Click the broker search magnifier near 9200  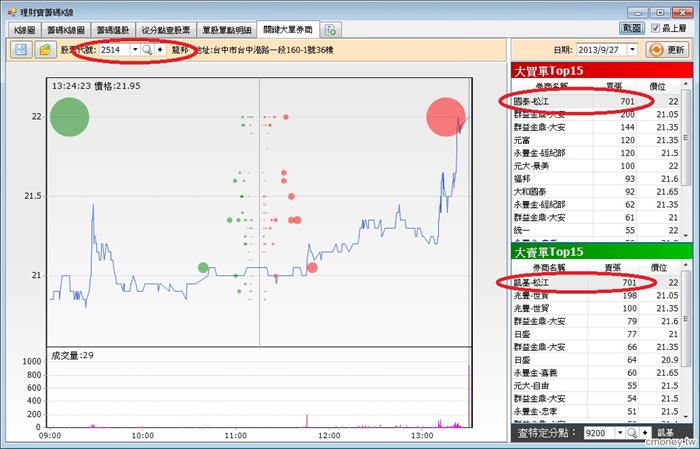(632, 433)
